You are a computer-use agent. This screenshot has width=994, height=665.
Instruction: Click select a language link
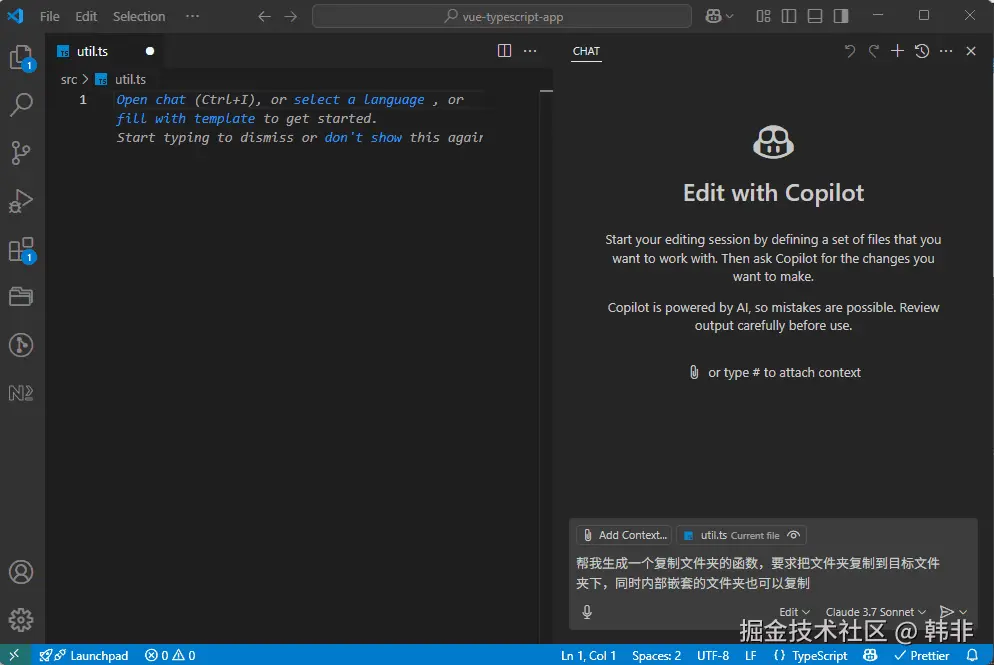point(359,100)
